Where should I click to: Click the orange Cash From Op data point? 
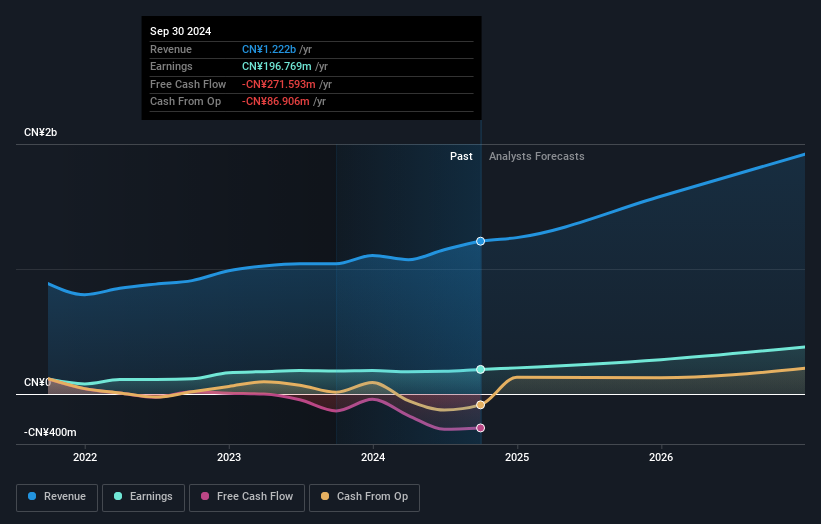coord(480,405)
